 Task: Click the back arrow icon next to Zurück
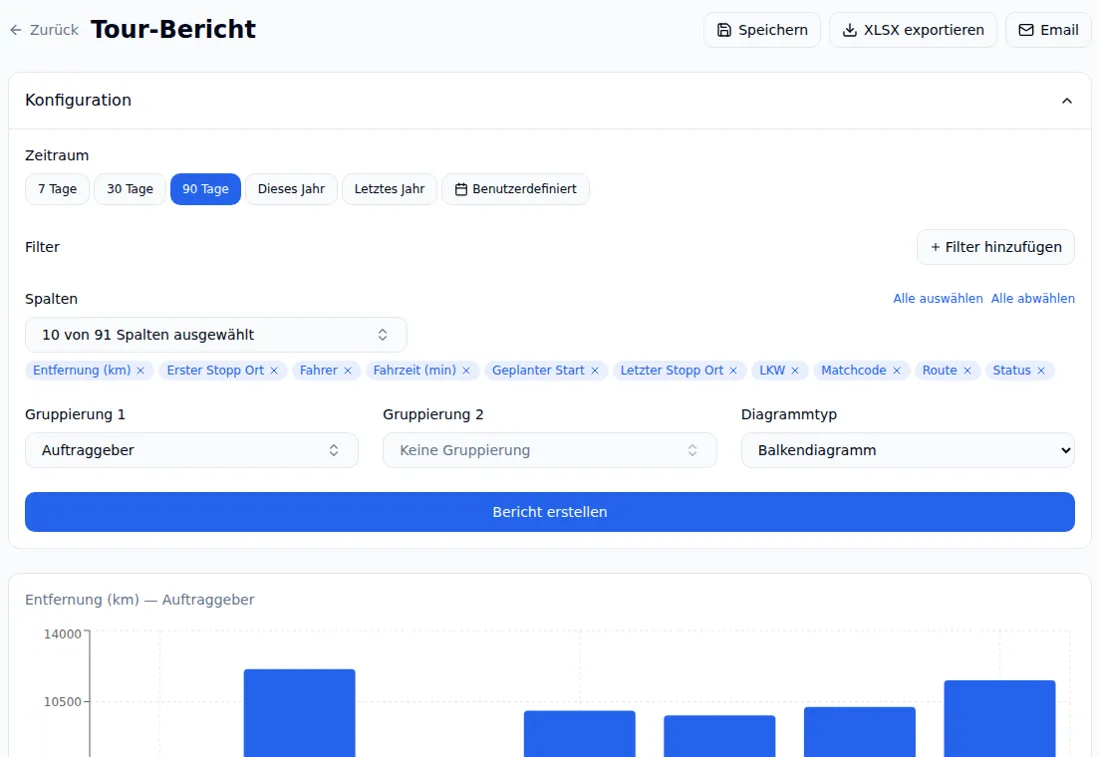15,30
